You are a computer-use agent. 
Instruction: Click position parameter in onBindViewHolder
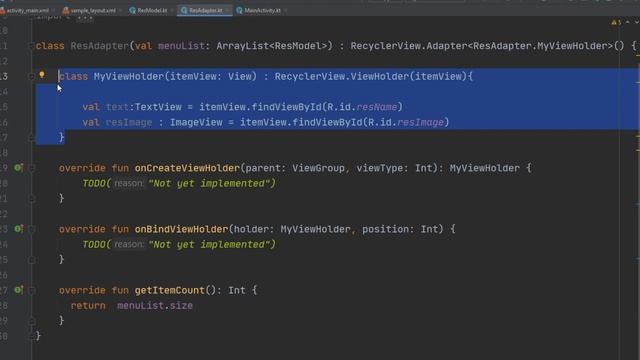point(385,229)
